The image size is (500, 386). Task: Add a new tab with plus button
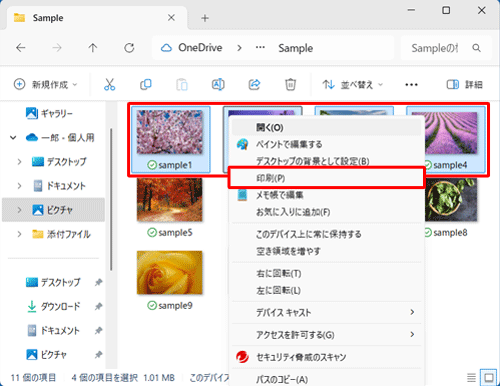click(x=205, y=18)
